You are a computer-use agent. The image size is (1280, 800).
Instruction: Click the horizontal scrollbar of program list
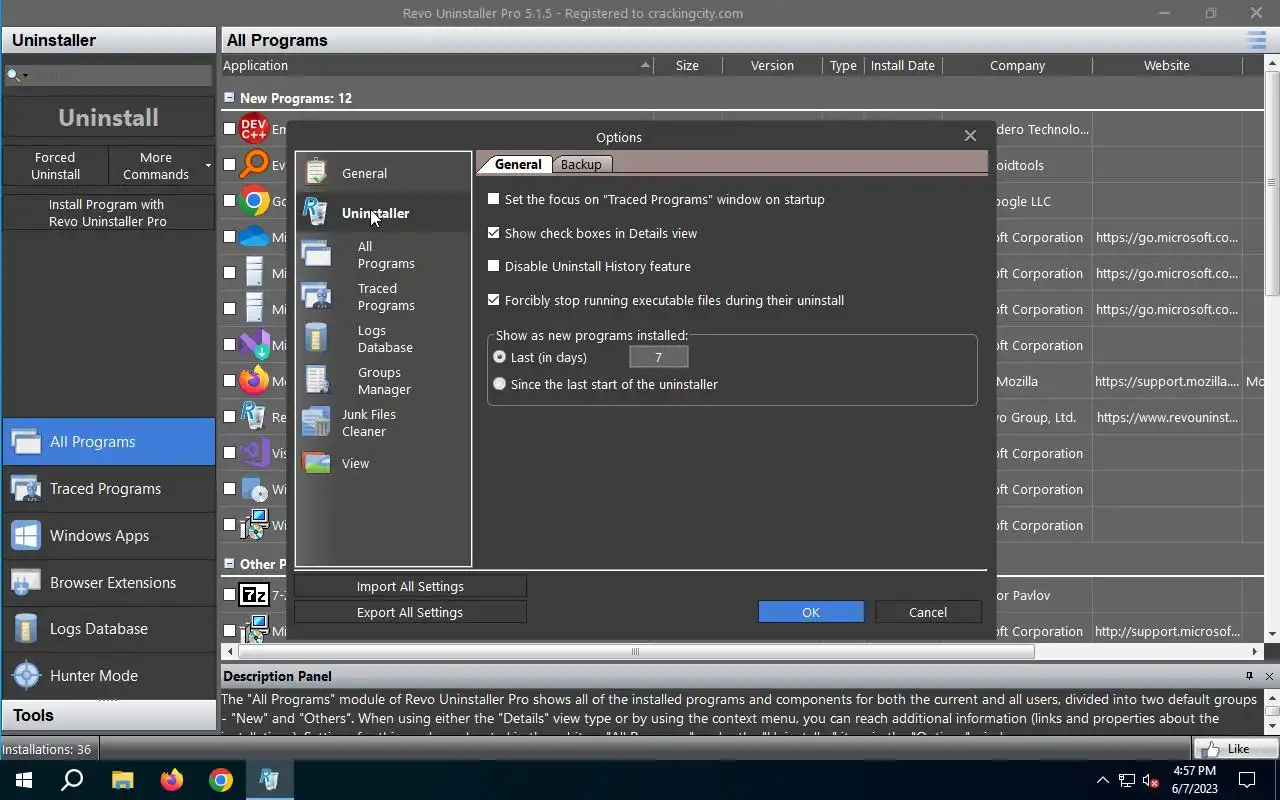coord(635,652)
